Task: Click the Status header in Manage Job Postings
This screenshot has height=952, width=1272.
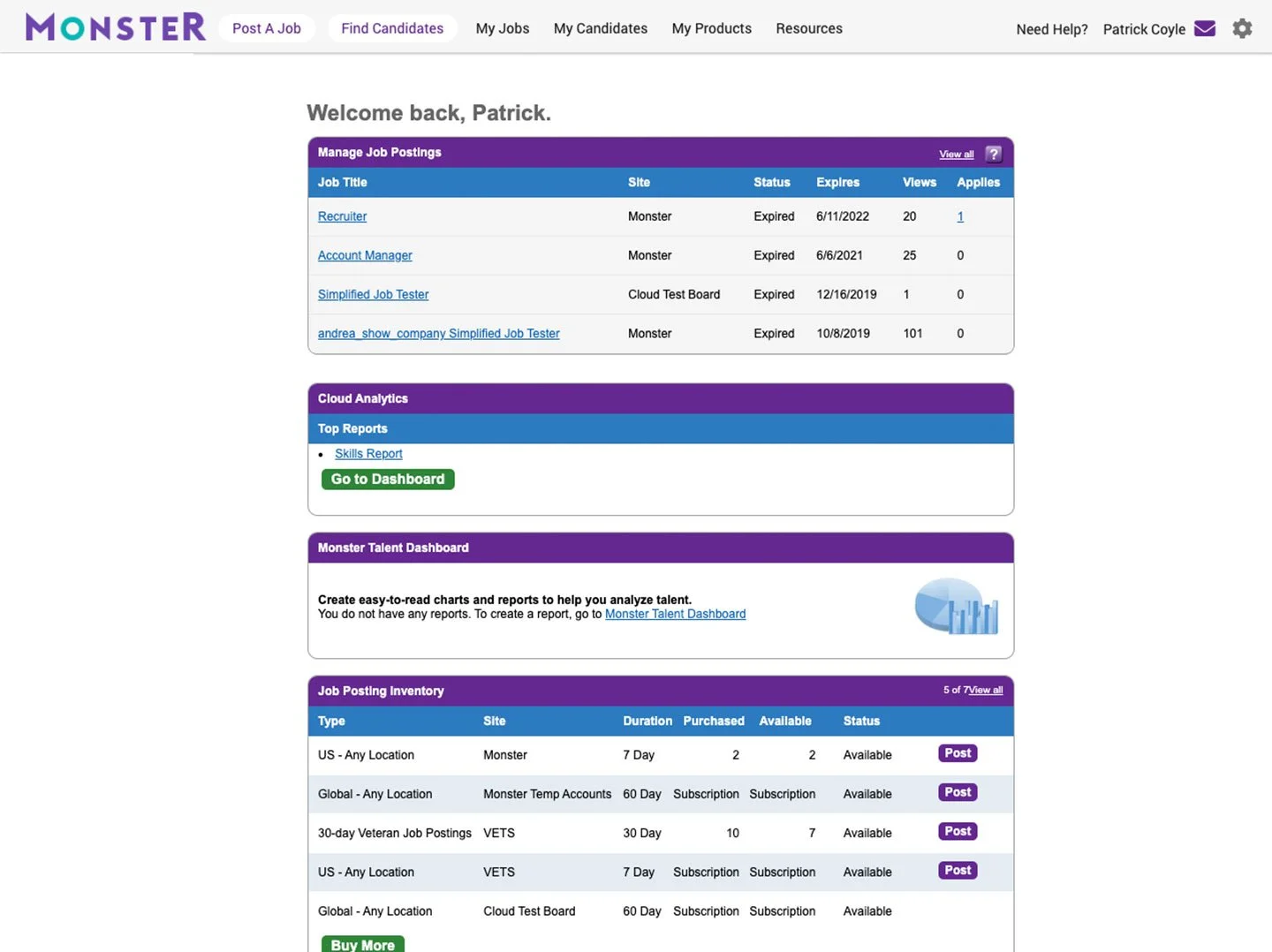Action: coord(772,182)
